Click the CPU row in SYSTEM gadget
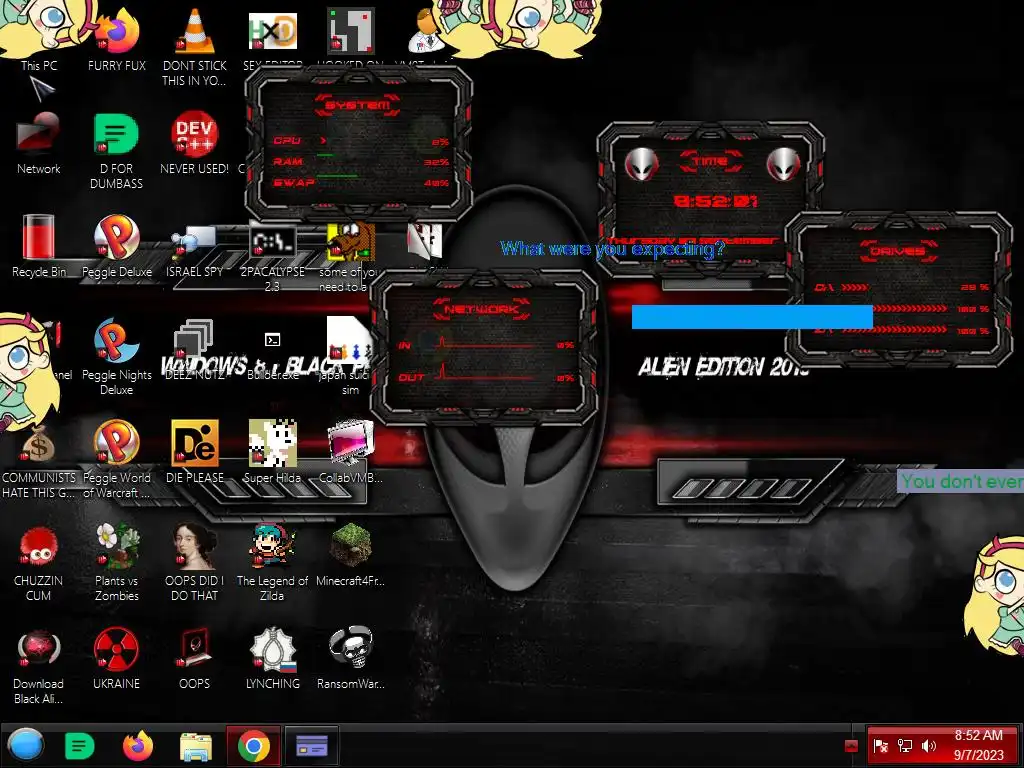 (x=360, y=141)
